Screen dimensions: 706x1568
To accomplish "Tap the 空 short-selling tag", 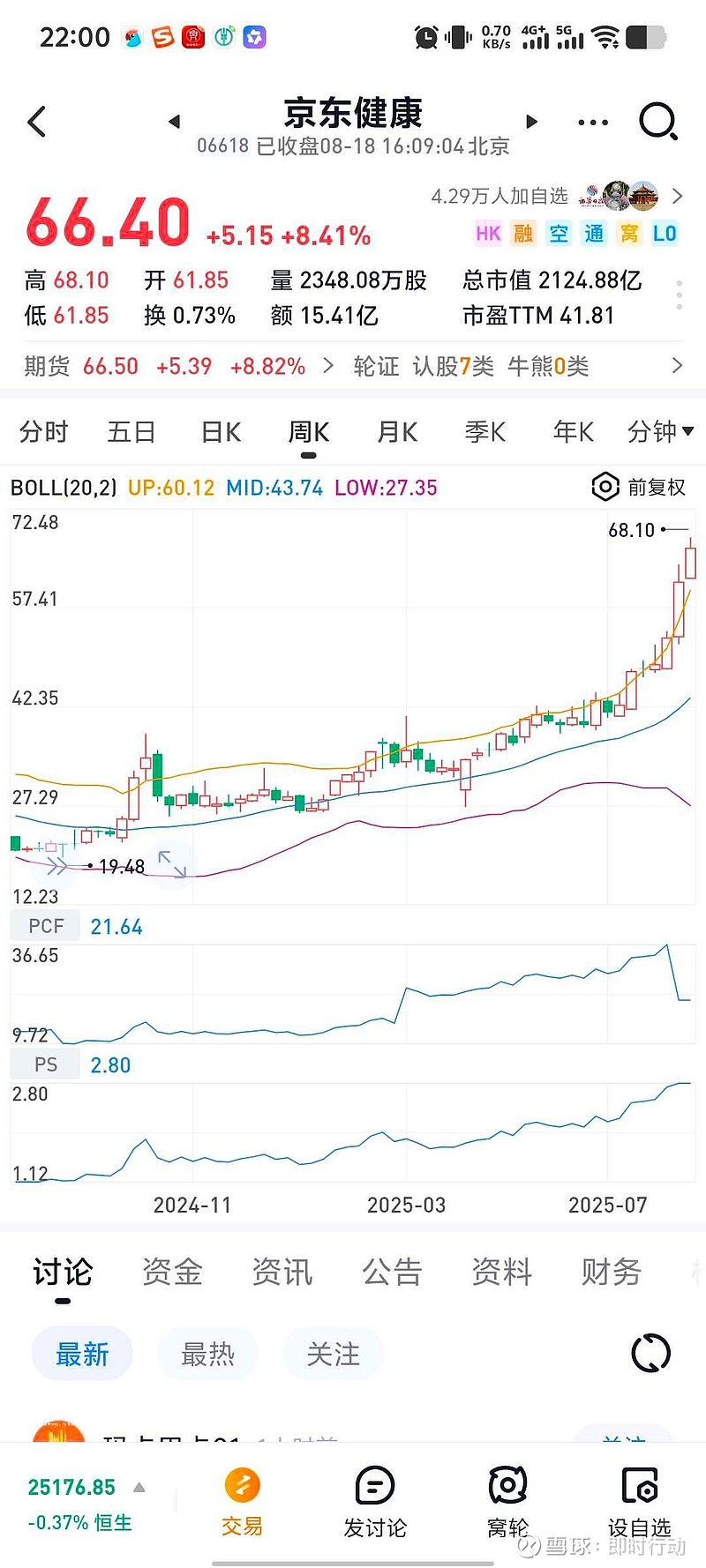I will tap(559, 234).
